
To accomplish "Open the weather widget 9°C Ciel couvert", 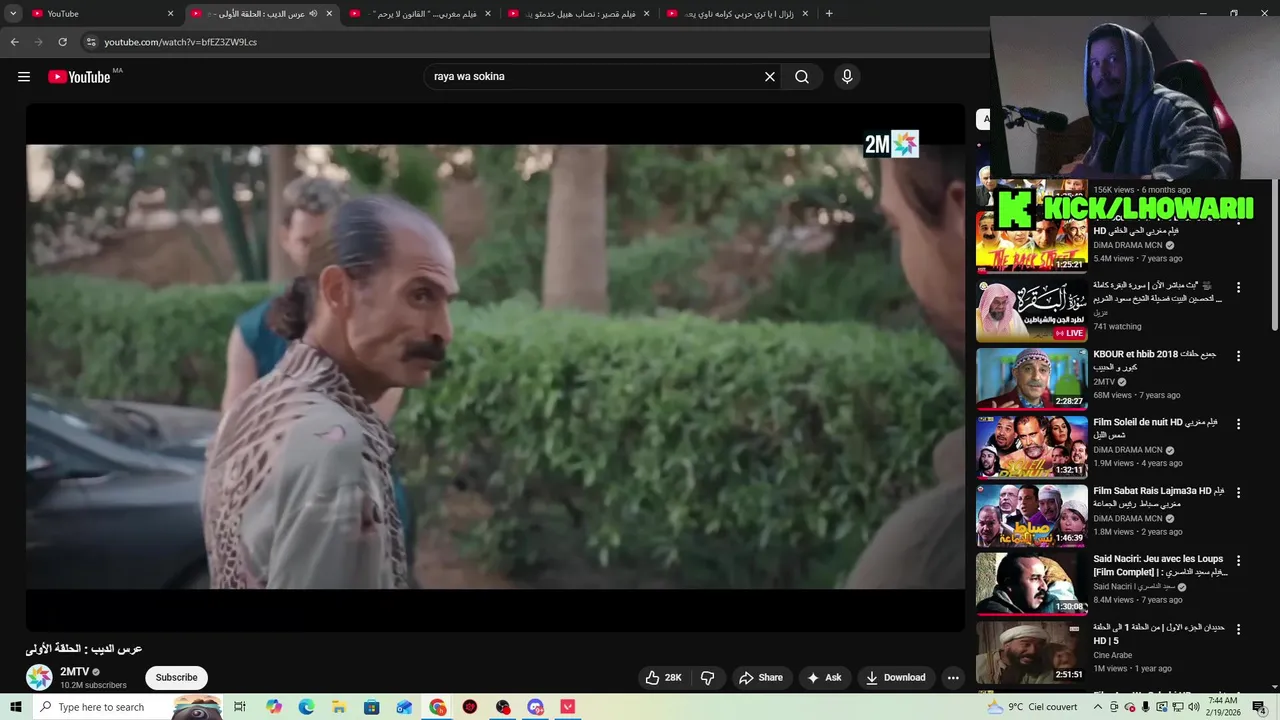I will click(1033, 707).
